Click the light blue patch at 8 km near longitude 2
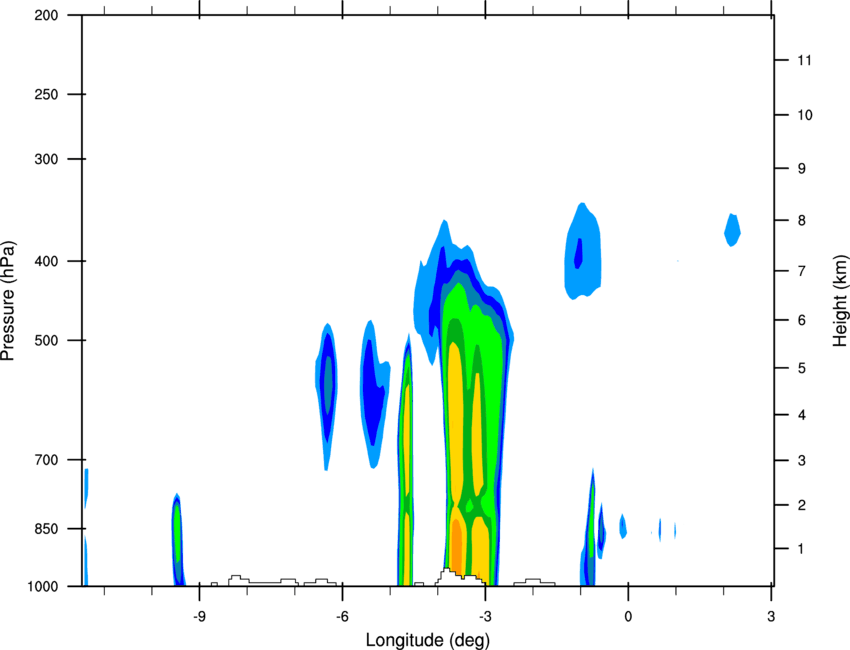850x650 pixels. (732, 230)
